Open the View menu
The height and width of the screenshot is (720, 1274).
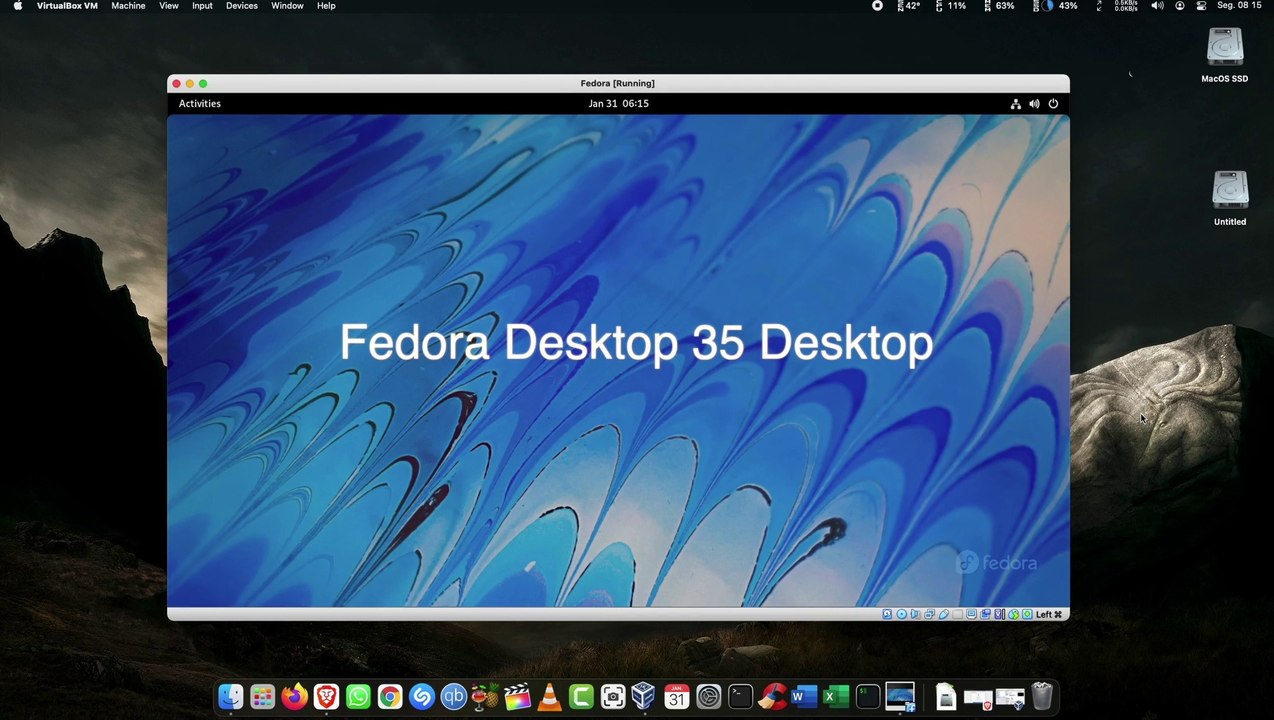pyautogui.click(x=168, y=6)
